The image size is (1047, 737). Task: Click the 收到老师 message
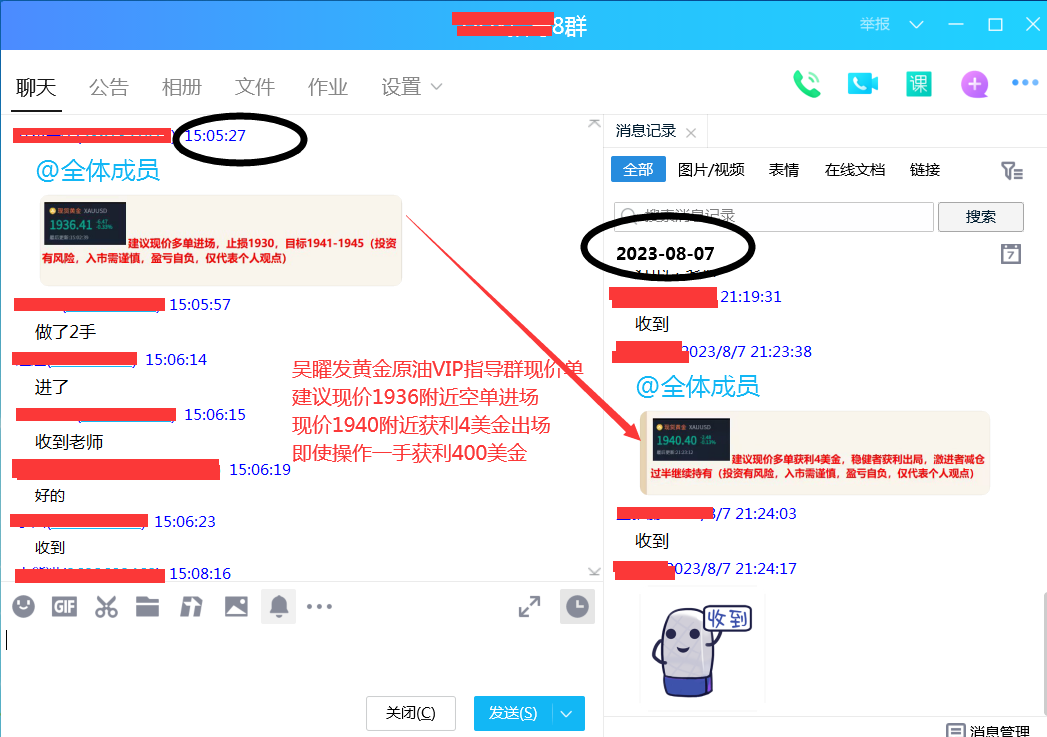click(69, 442)
